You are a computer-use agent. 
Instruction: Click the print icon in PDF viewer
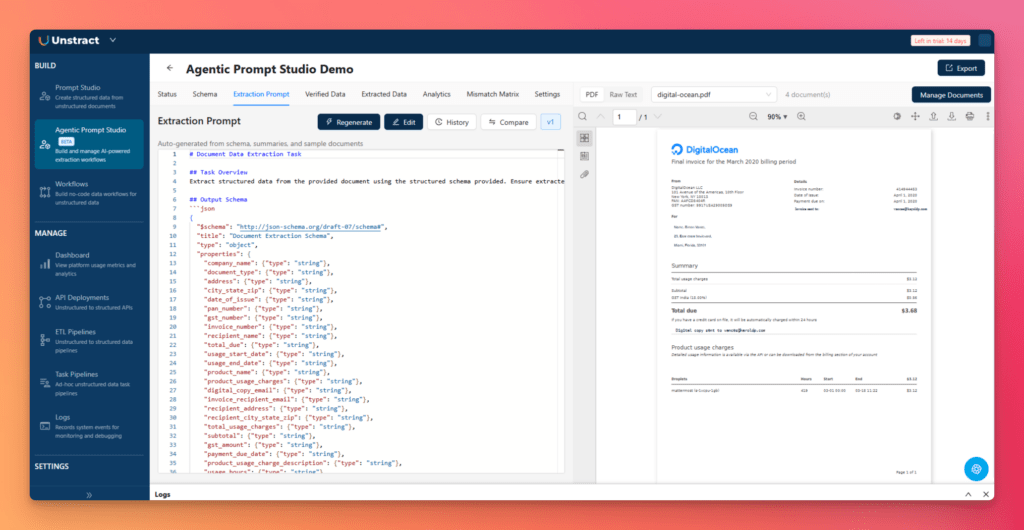(x=969, y=117)
